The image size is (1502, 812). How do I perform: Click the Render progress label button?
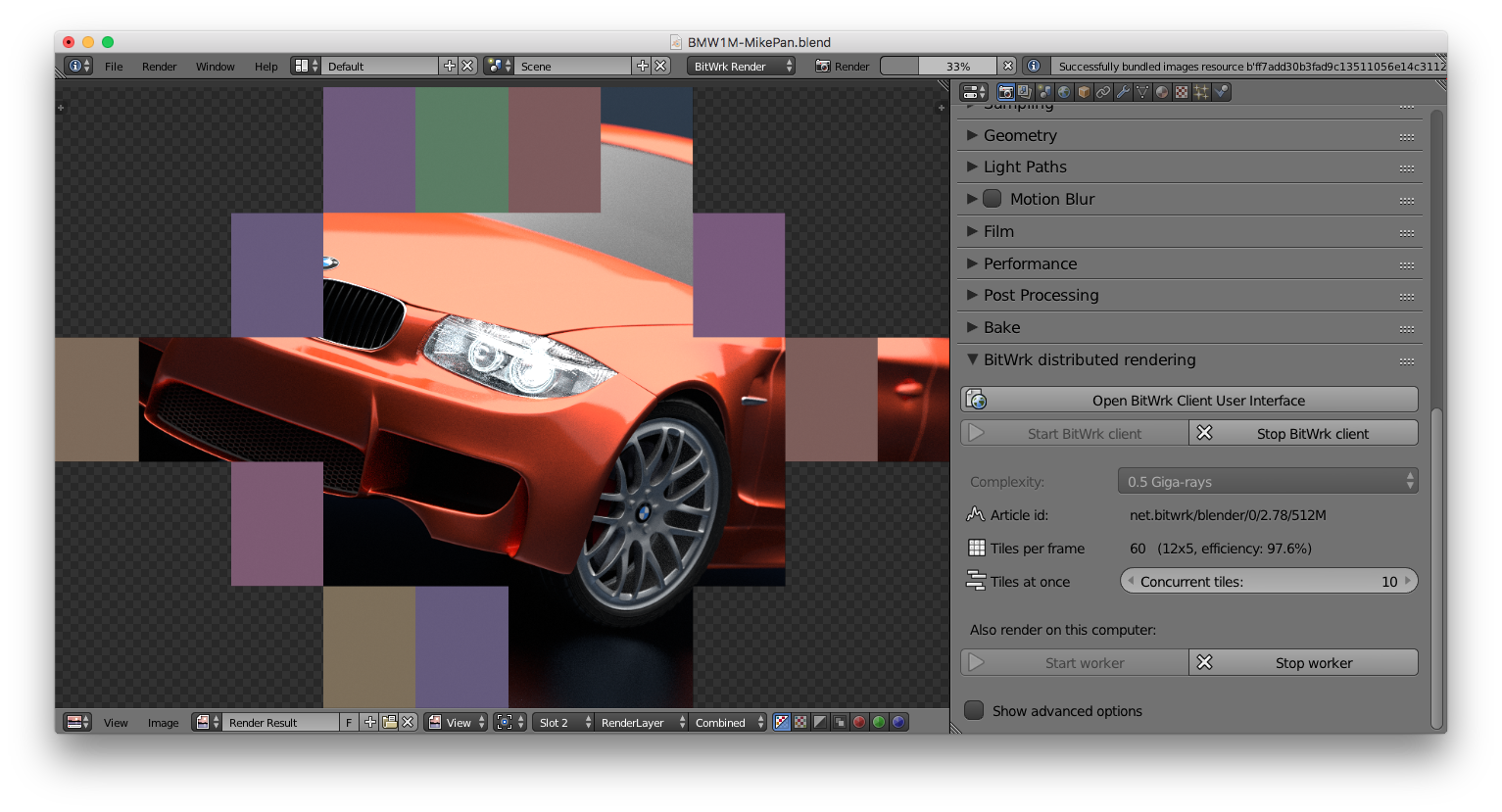(x=843, y=66)
